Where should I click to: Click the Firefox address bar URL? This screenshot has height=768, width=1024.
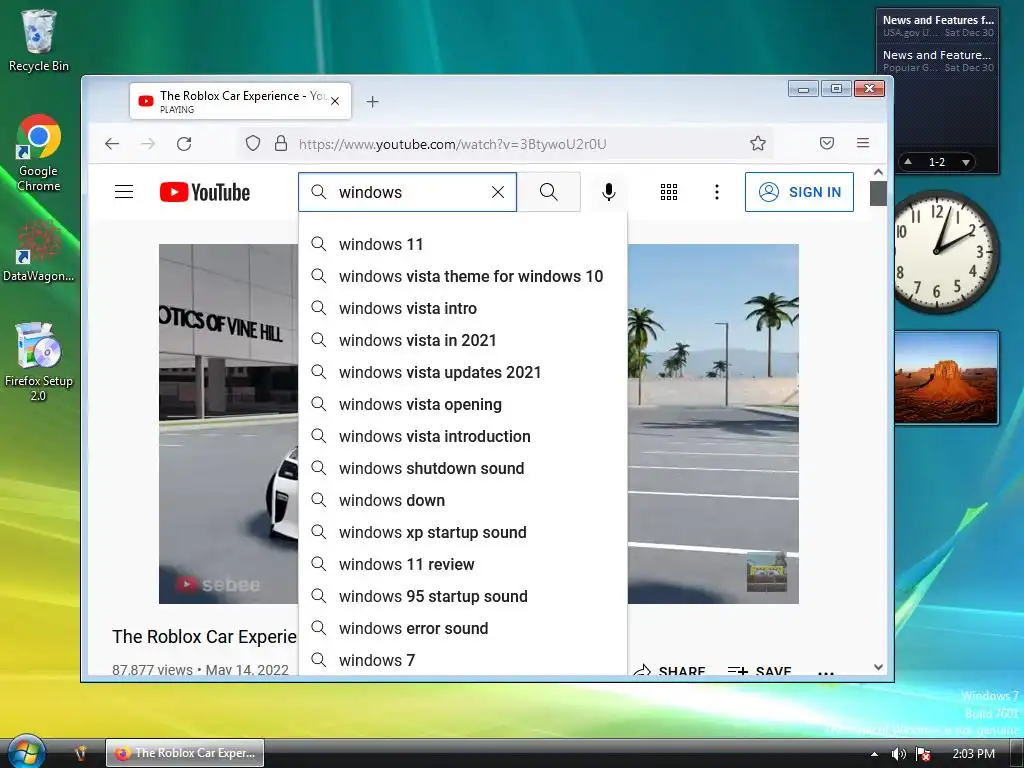(x=453, y=144)
